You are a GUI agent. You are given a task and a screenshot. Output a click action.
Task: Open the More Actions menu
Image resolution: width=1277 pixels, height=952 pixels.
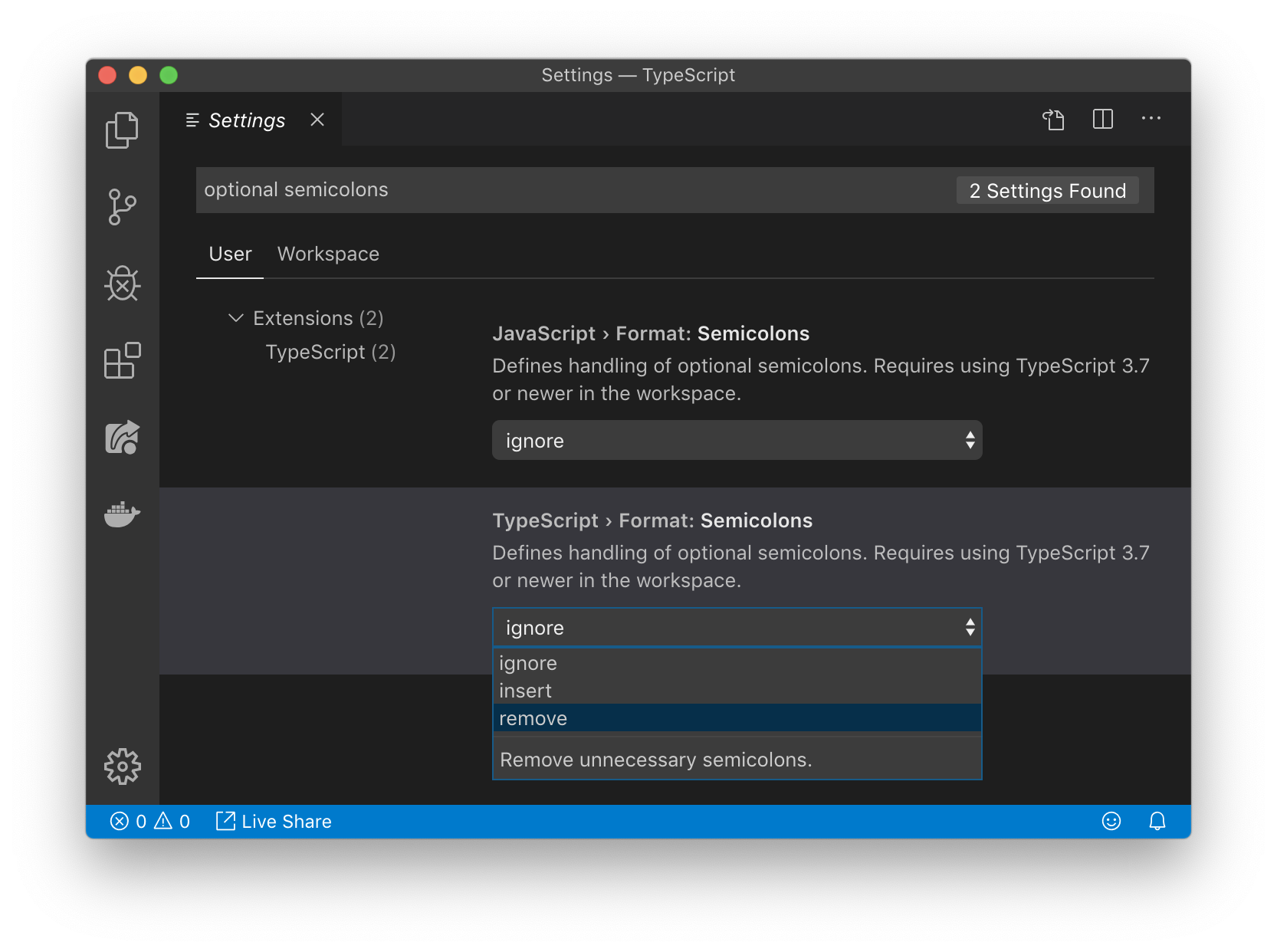click(x=1151, y=120)
